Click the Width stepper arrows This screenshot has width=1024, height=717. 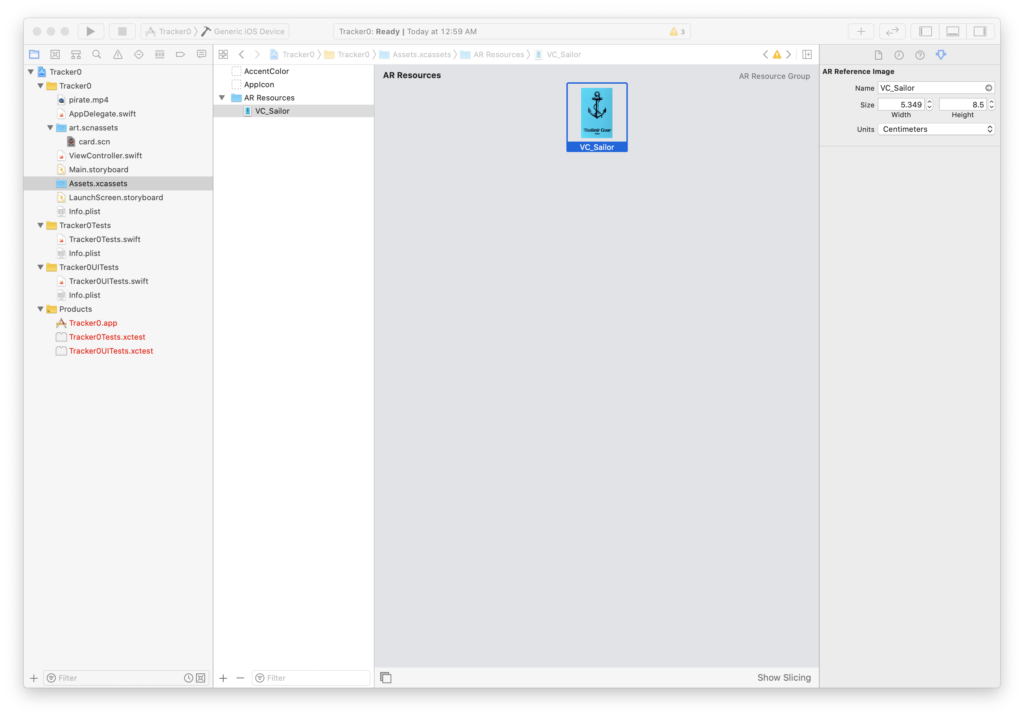click(929, 104)
